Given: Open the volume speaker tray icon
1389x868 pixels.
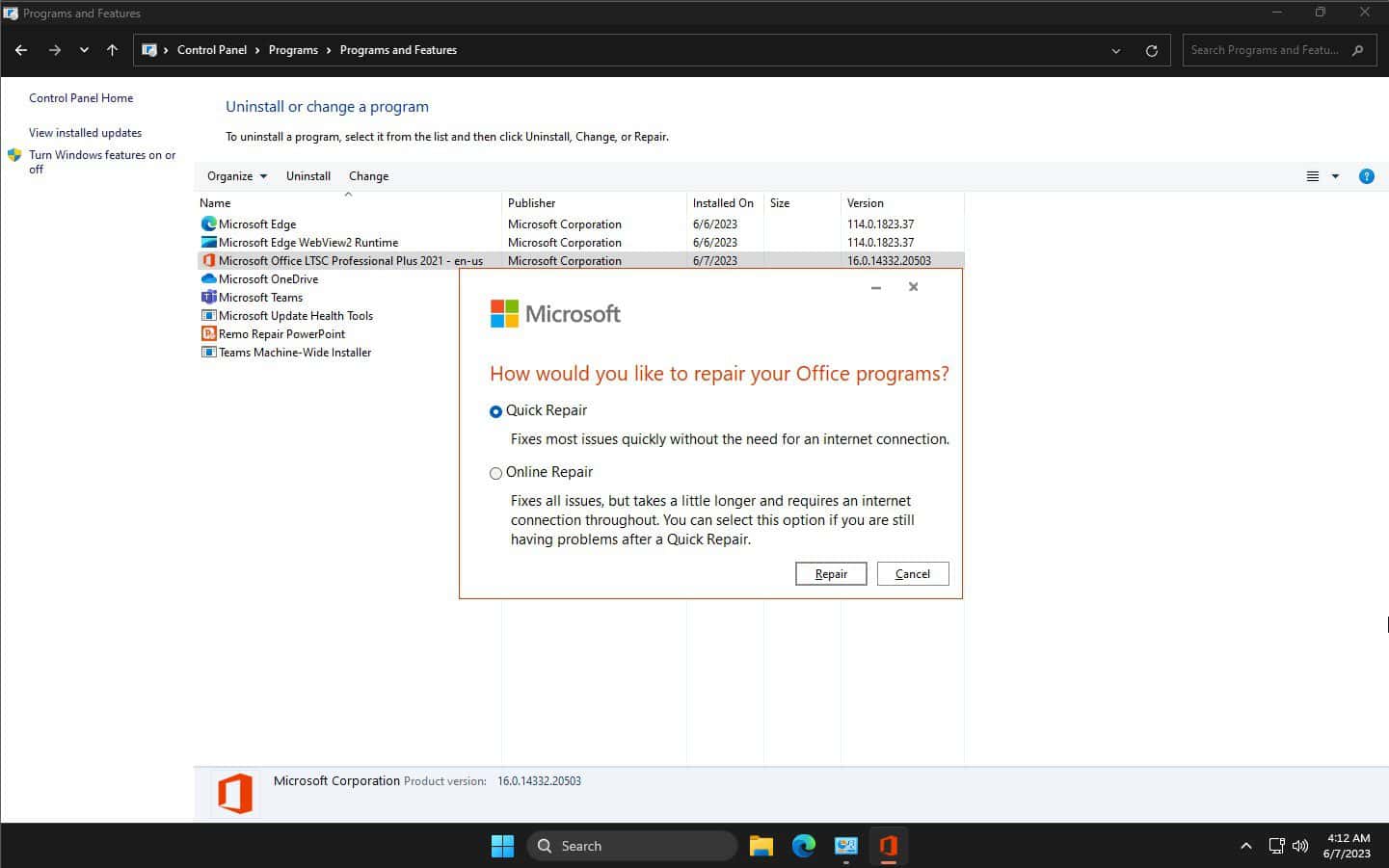Looking at the screenshot, I should (1300, 846).
